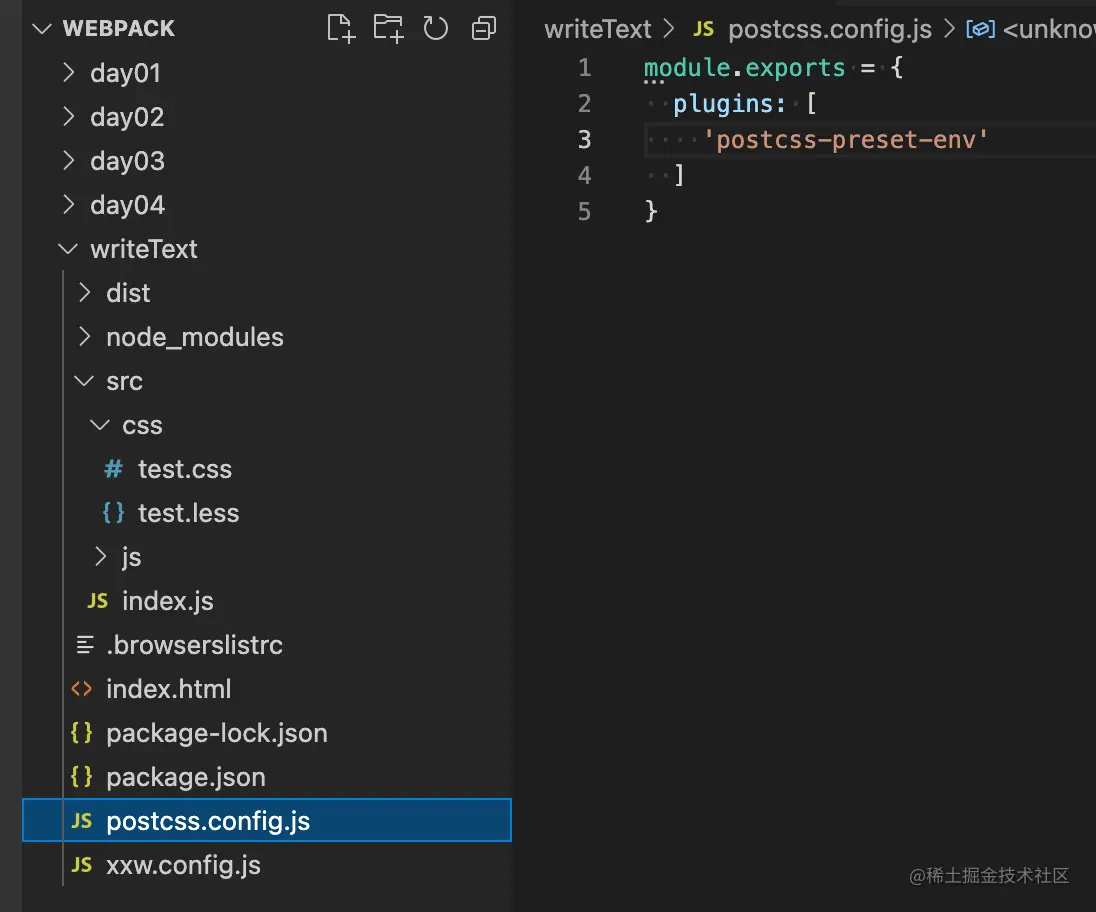Click the JS icon beside xxw.config.js
1096x912 pixels.
(82, 865)
